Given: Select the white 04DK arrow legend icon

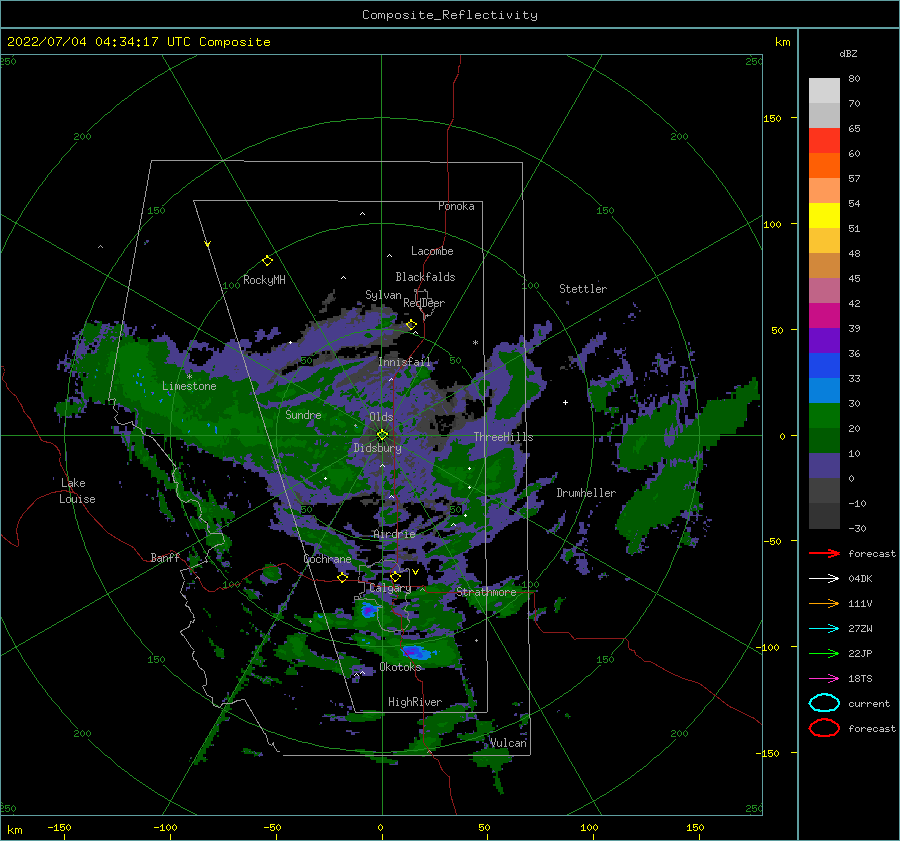Looking at the screenshot, I should click(824, 579).
